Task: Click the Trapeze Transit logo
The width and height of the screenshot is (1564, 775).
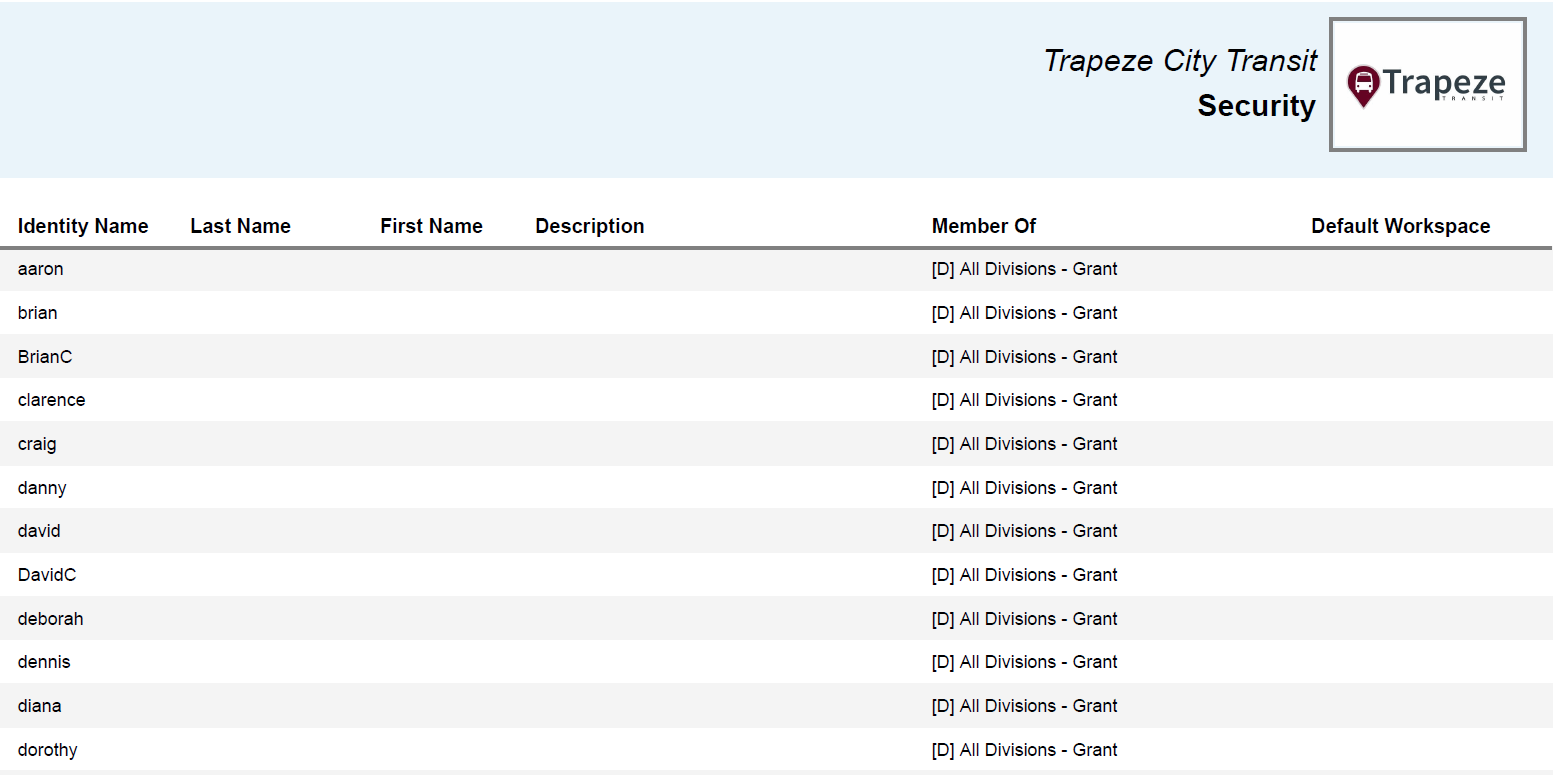Action: (x=1427, y=85)
